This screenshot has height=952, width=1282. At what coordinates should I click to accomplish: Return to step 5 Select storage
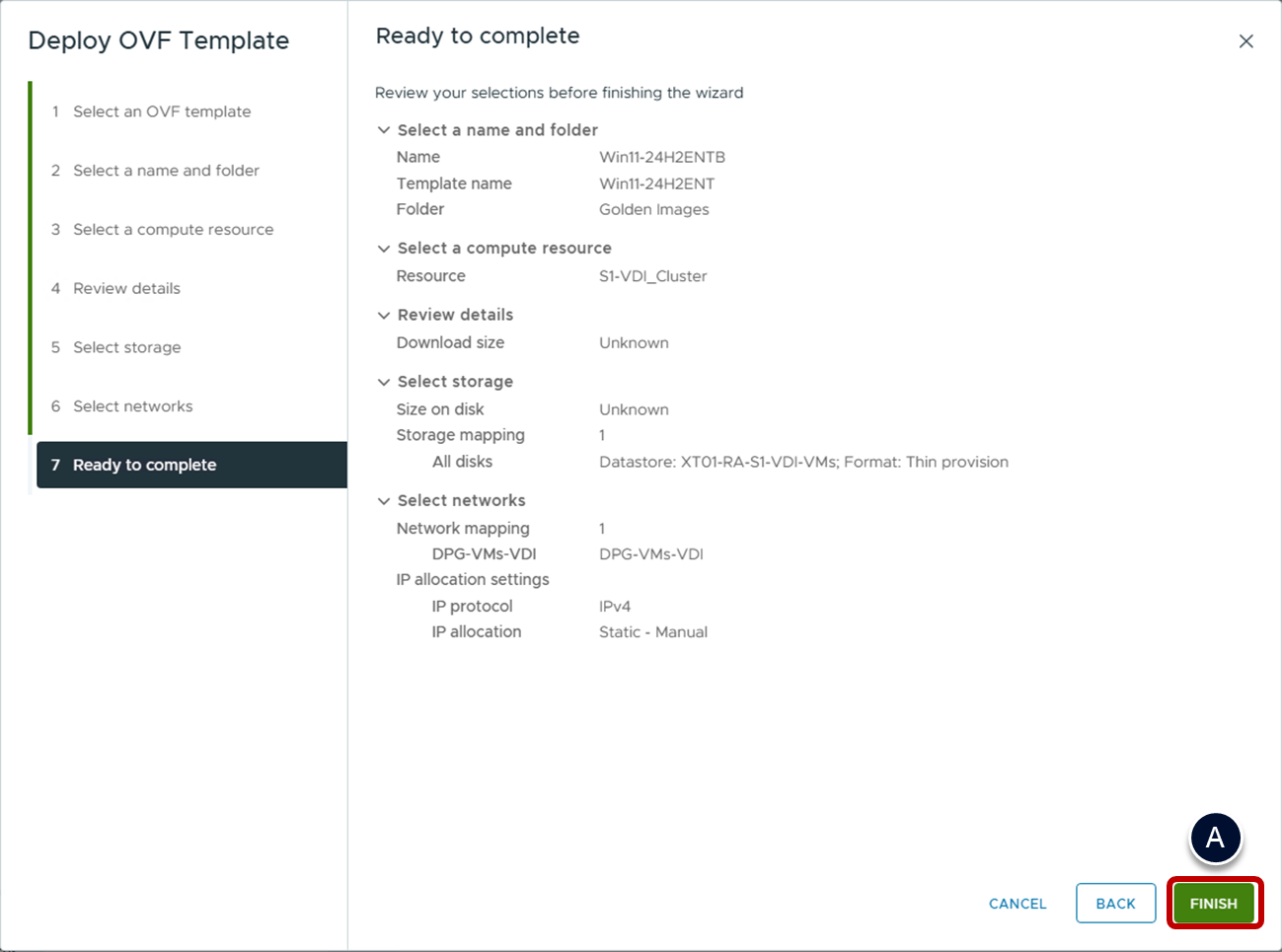126,347
